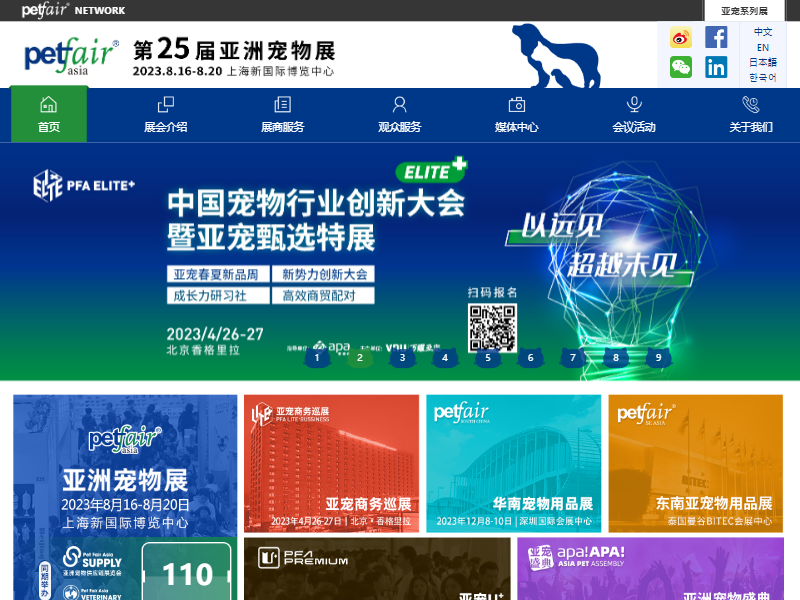This screenshot has width=800, height=600.
Task: Open the 亚洲宠物展 blue card
Action: point(125,465)
